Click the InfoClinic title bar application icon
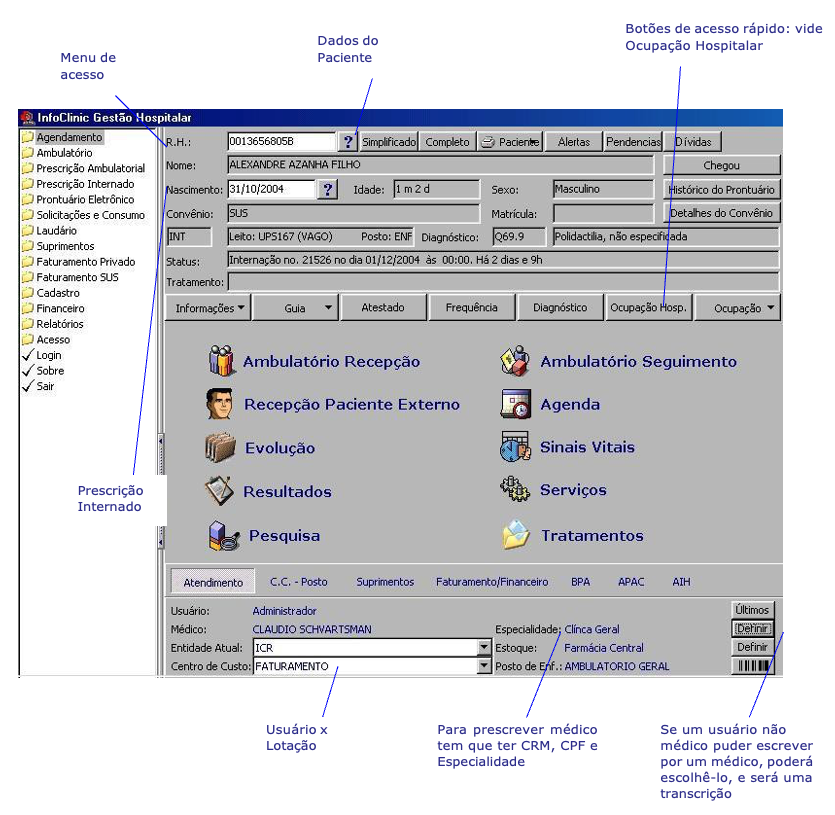The height and width of the screenshot is (815, 835). pos(27,118)
